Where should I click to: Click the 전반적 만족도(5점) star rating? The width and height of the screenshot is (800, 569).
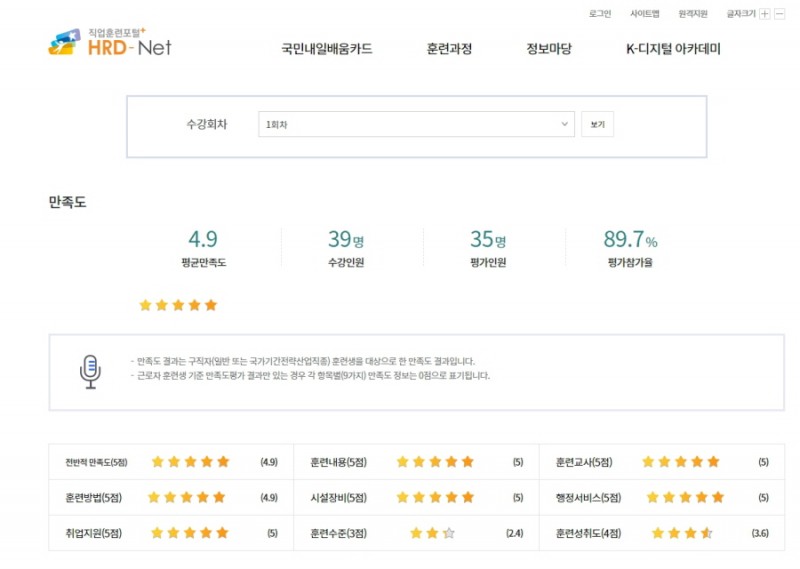click(x=190, y=462)
